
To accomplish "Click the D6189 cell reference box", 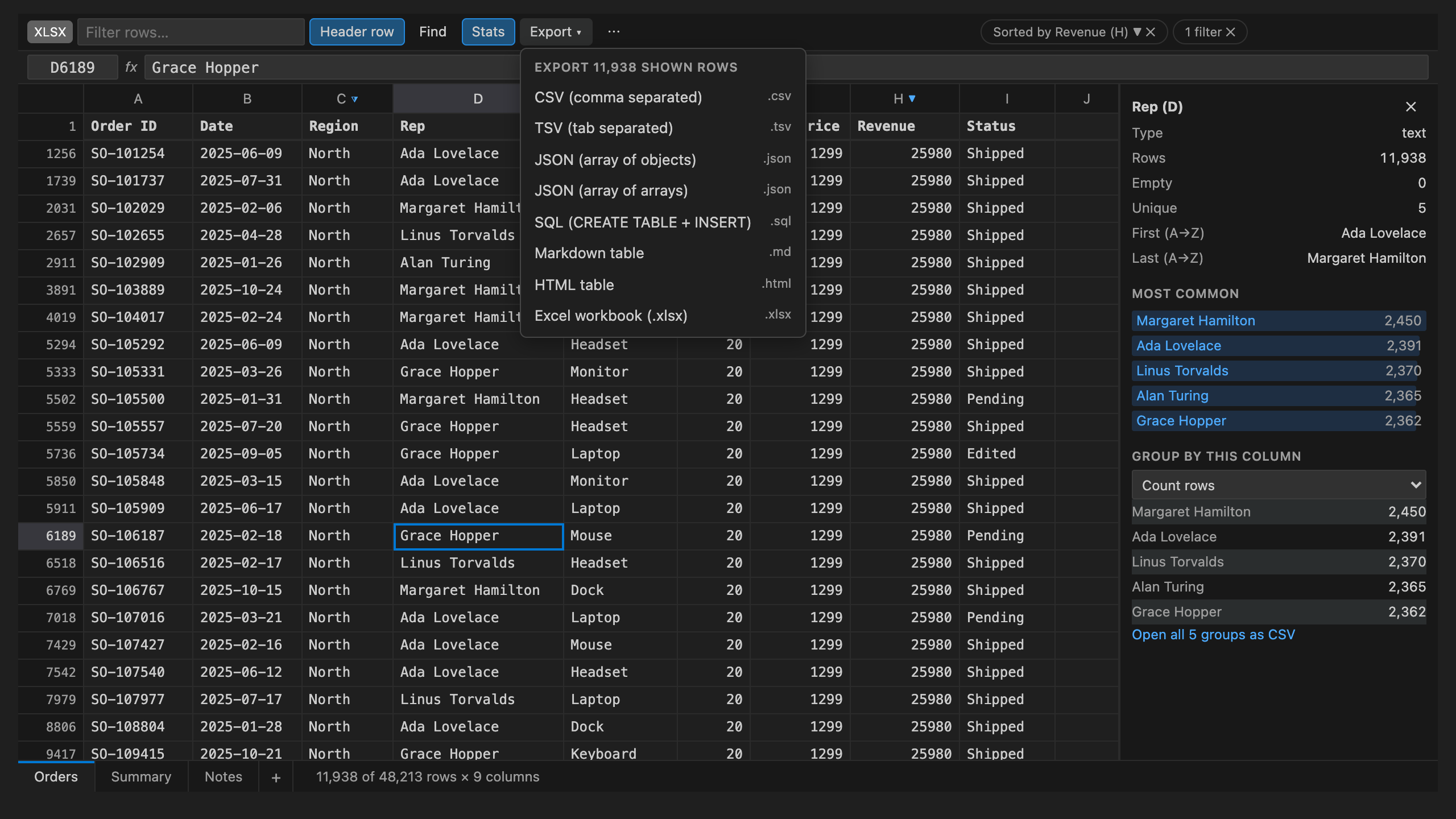I will (x=72, y=68).
